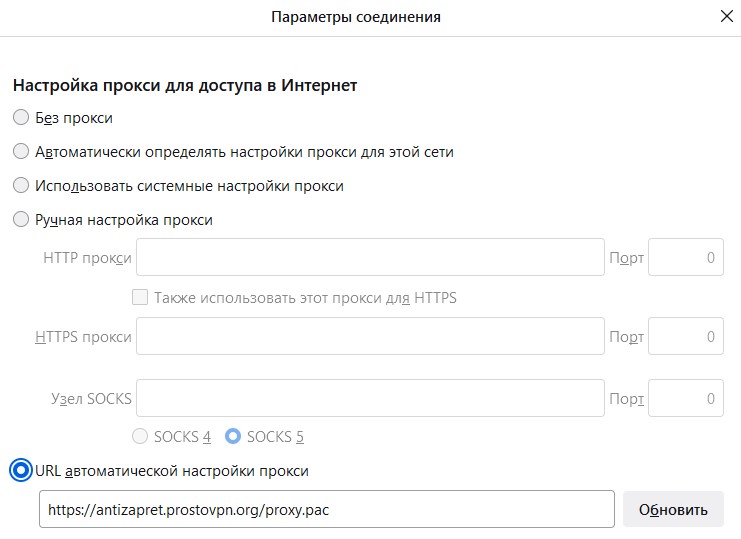741x539 pixels.
Task: Select "URL автоматической настройки прокси" radio
Action: tap(21, 470)
